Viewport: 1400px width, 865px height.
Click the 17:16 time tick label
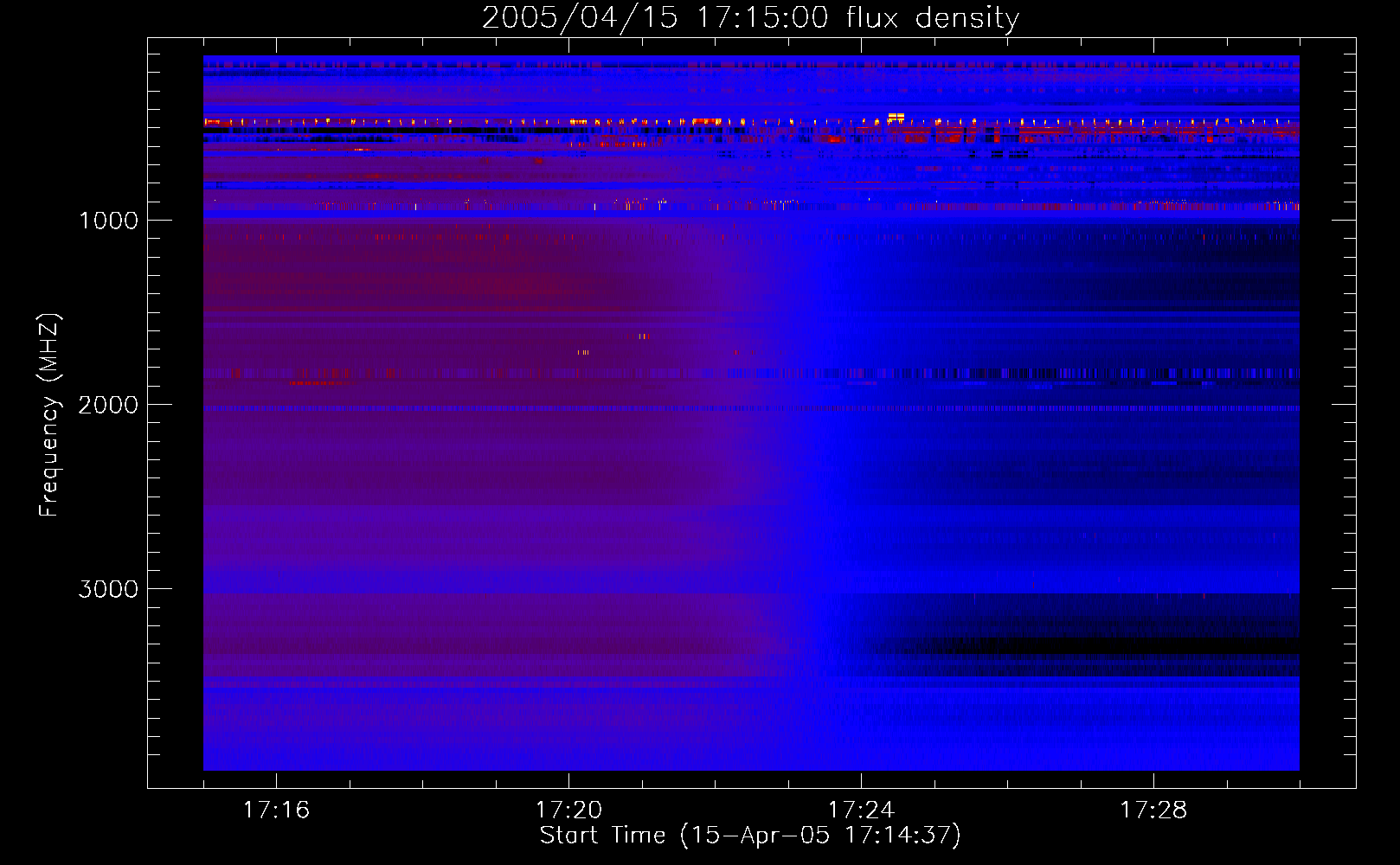(276, 810)
